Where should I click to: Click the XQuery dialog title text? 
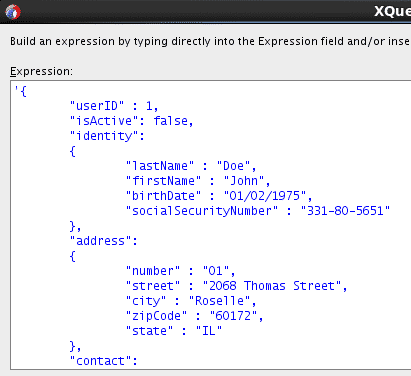[x=392, y=12]
